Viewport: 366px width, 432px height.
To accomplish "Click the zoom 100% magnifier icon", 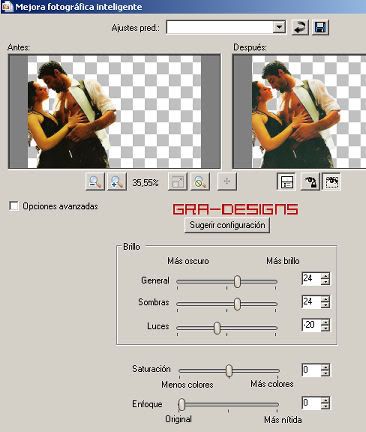I will point(200,182).
